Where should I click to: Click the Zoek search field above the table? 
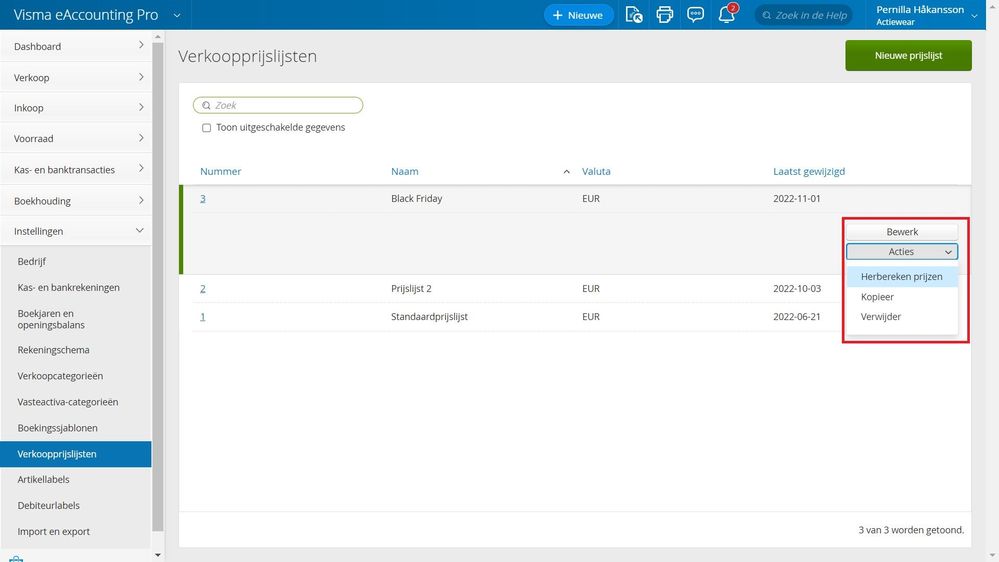click(x=278, y=105)
